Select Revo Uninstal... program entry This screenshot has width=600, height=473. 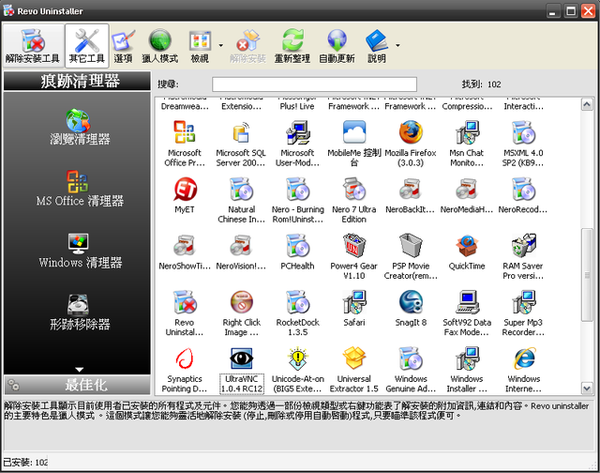pos(184,313)
